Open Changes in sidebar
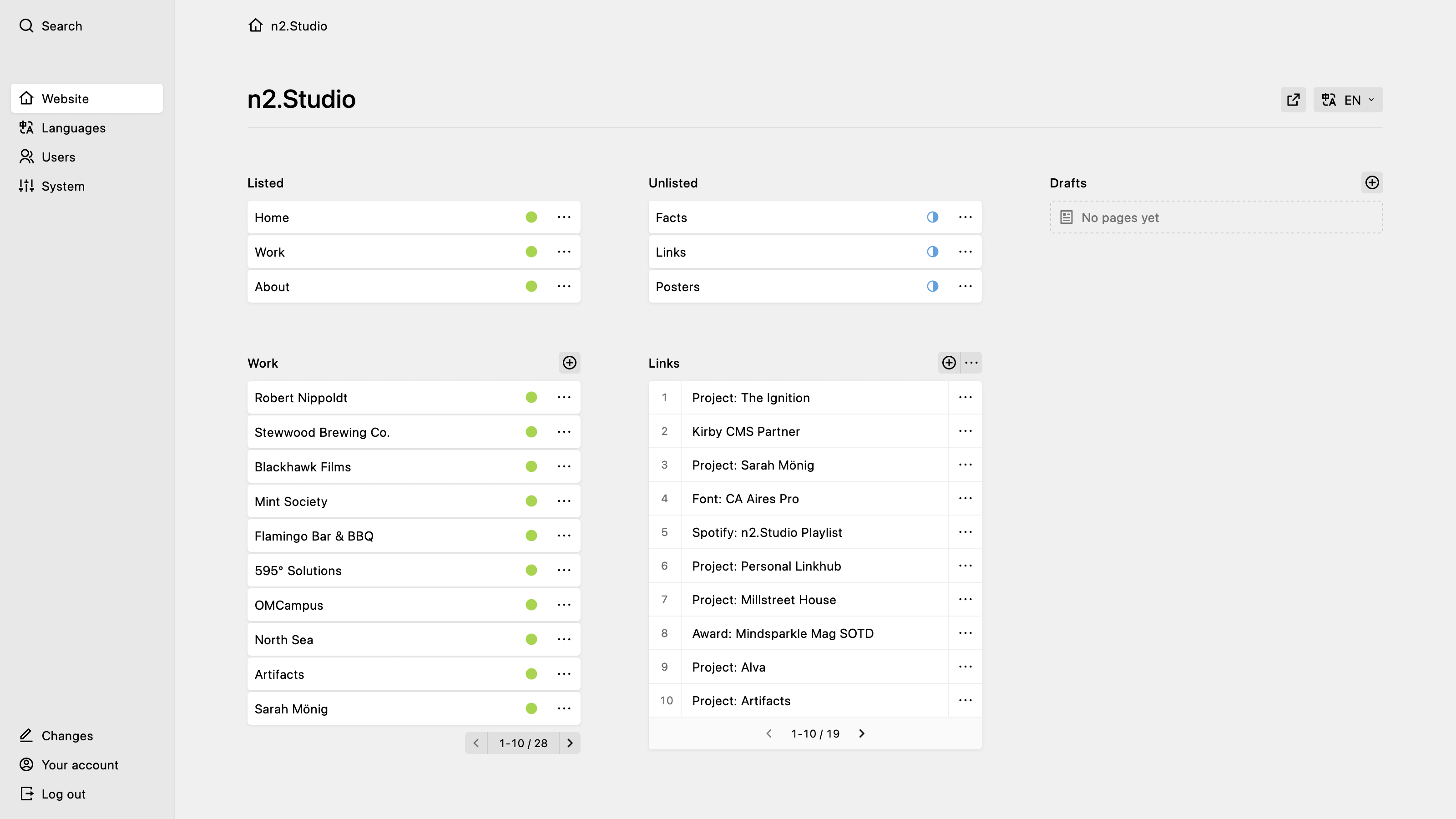Screen dimensions: 1456x819 click(87, 736)
